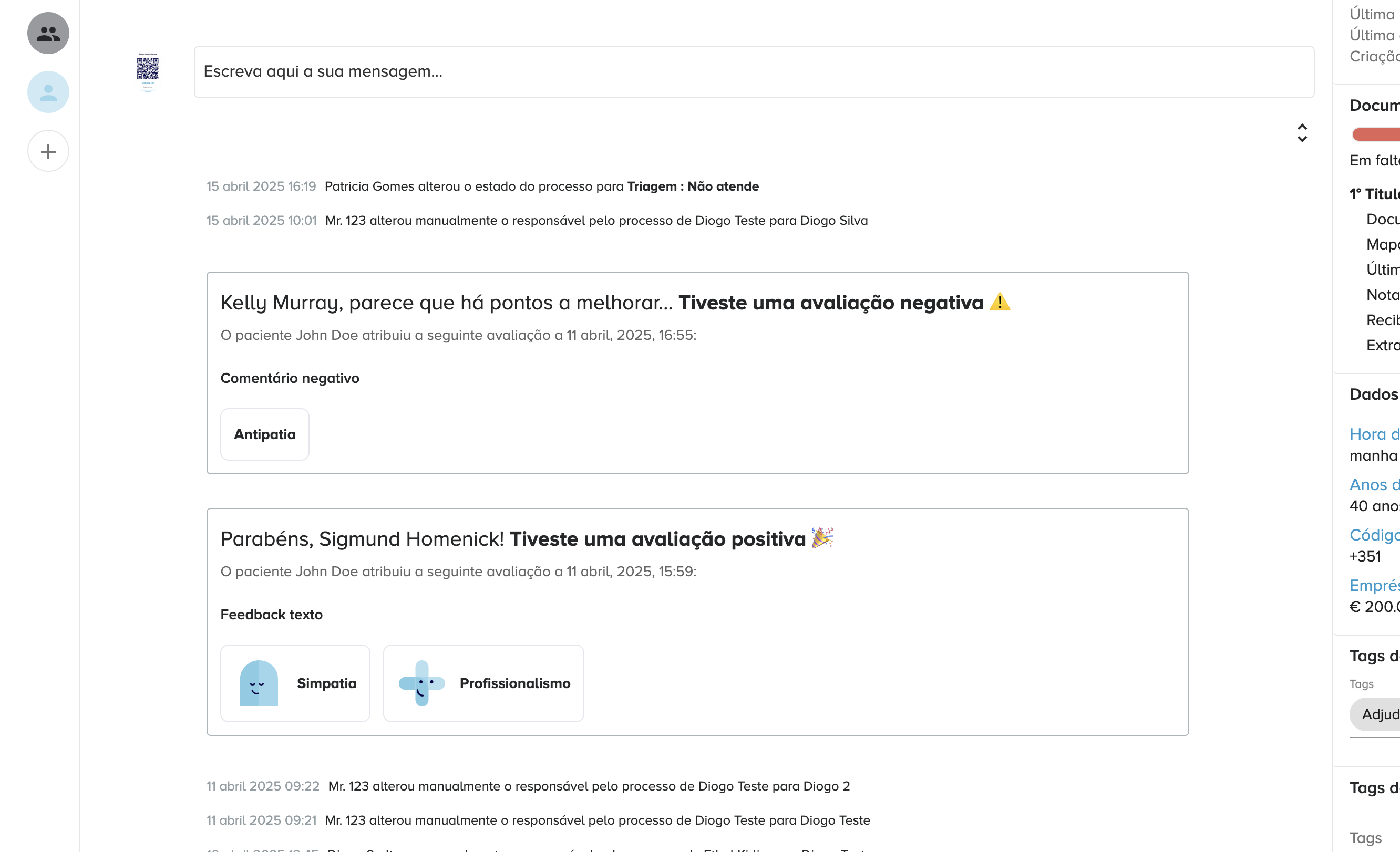Click the warning triangle emoji icon
Screen dimensions: 1400x852
coord(1000,302)
